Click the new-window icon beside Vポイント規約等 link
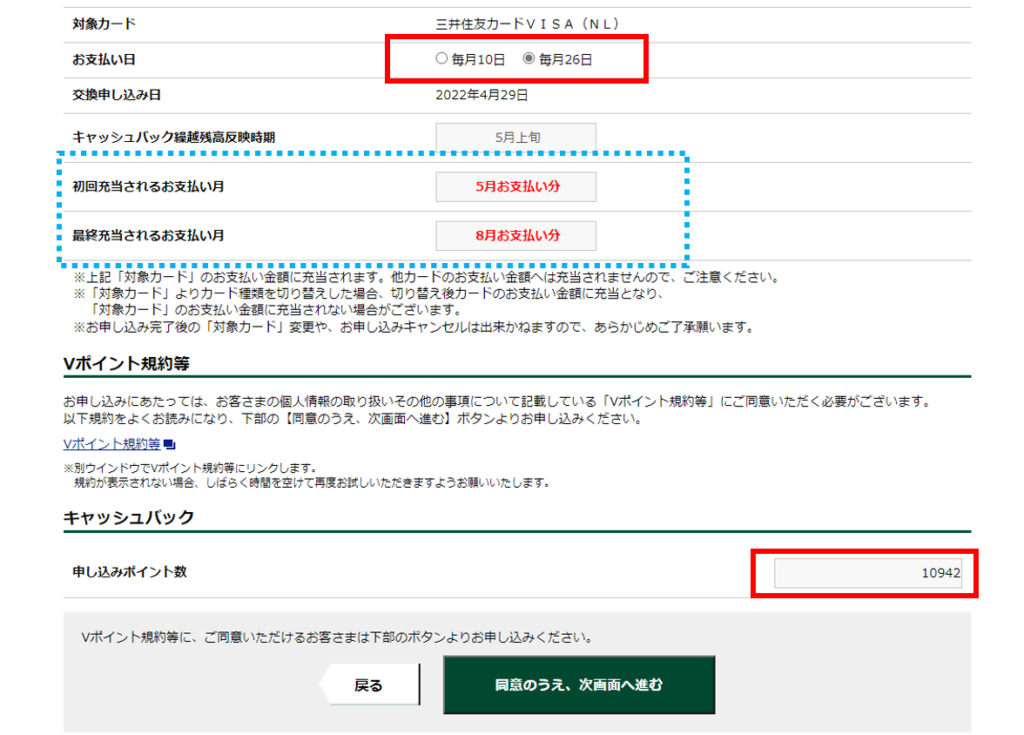The width and height of the screenshot is (1024, 735). point(169,444)
